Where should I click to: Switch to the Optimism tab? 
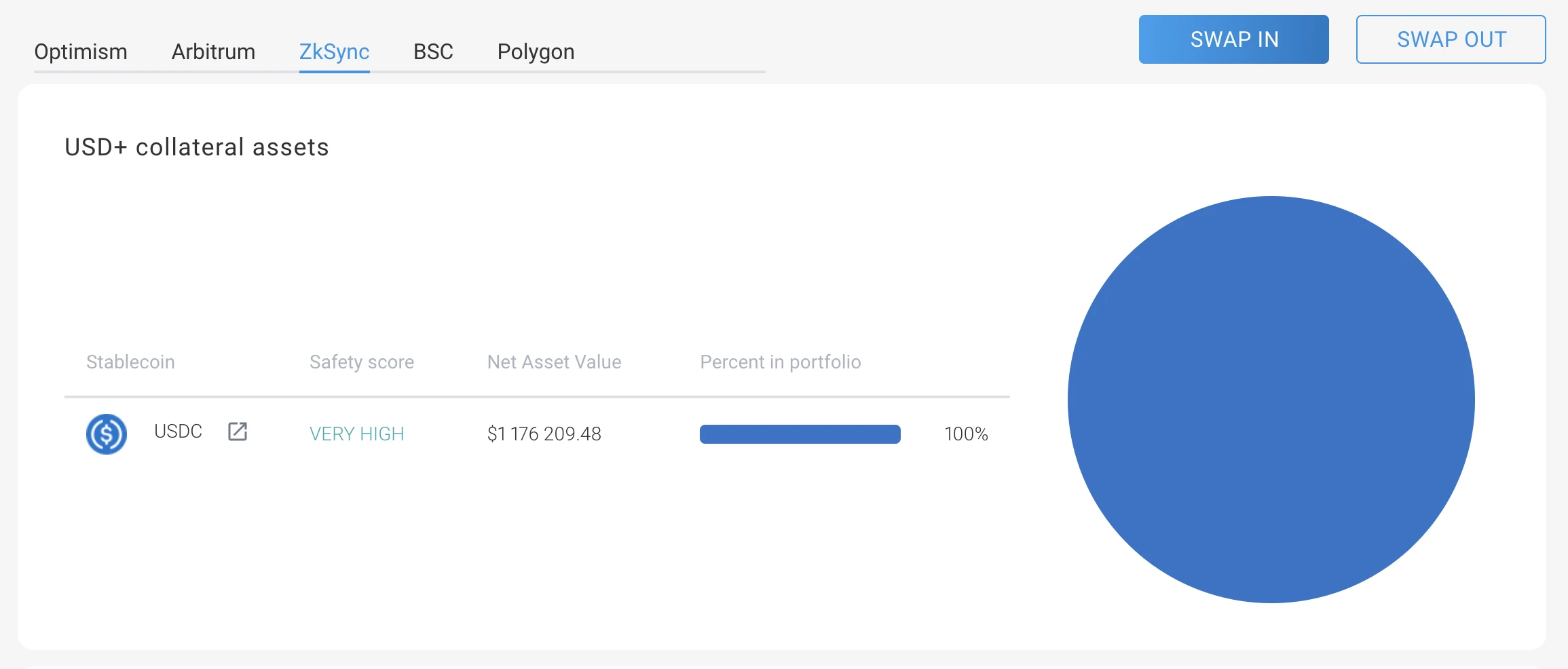[x=81, y=52]
